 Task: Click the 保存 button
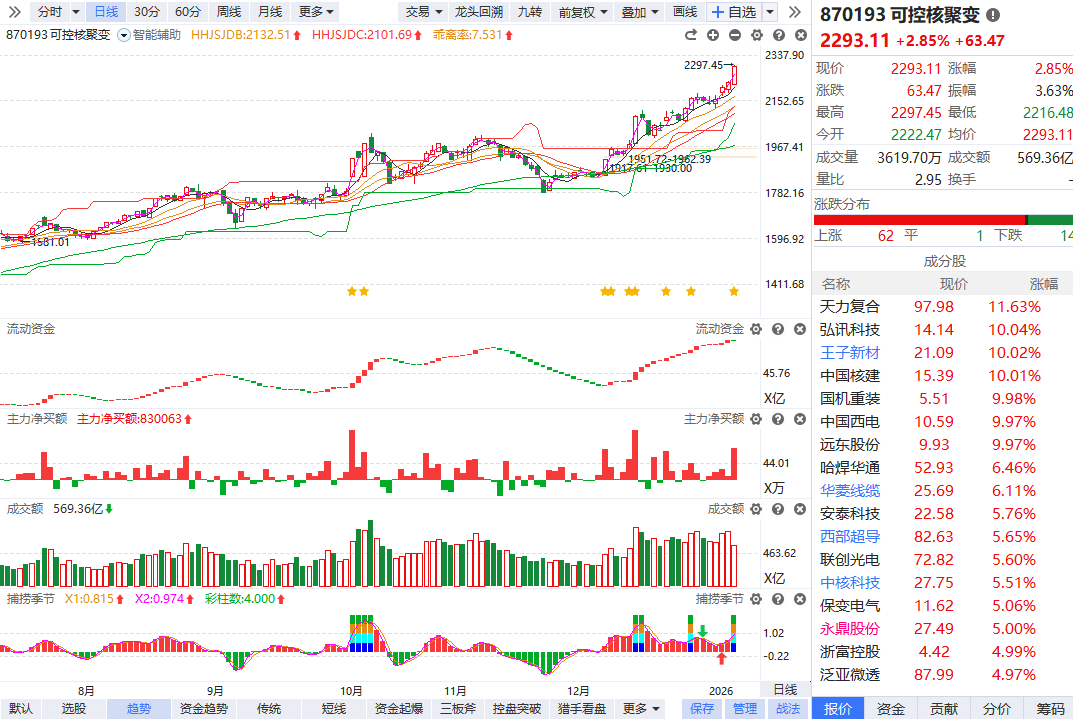point(703,708)
